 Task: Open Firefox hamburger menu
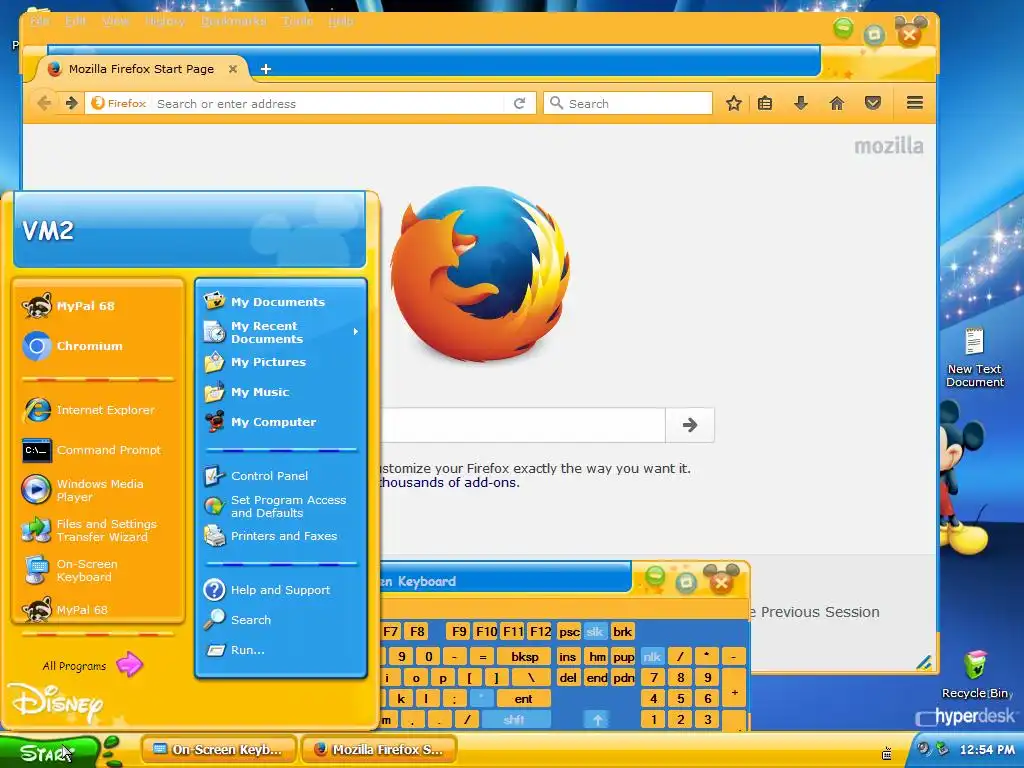coord(914,103)
